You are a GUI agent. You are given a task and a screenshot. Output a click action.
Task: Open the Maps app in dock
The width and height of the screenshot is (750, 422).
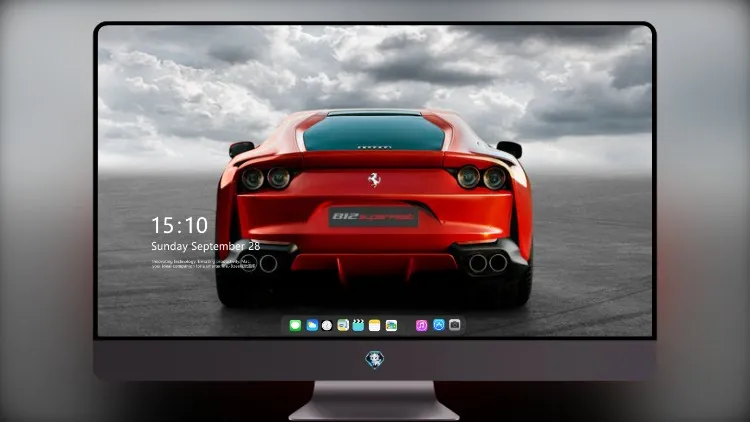[x=343, y=325]
